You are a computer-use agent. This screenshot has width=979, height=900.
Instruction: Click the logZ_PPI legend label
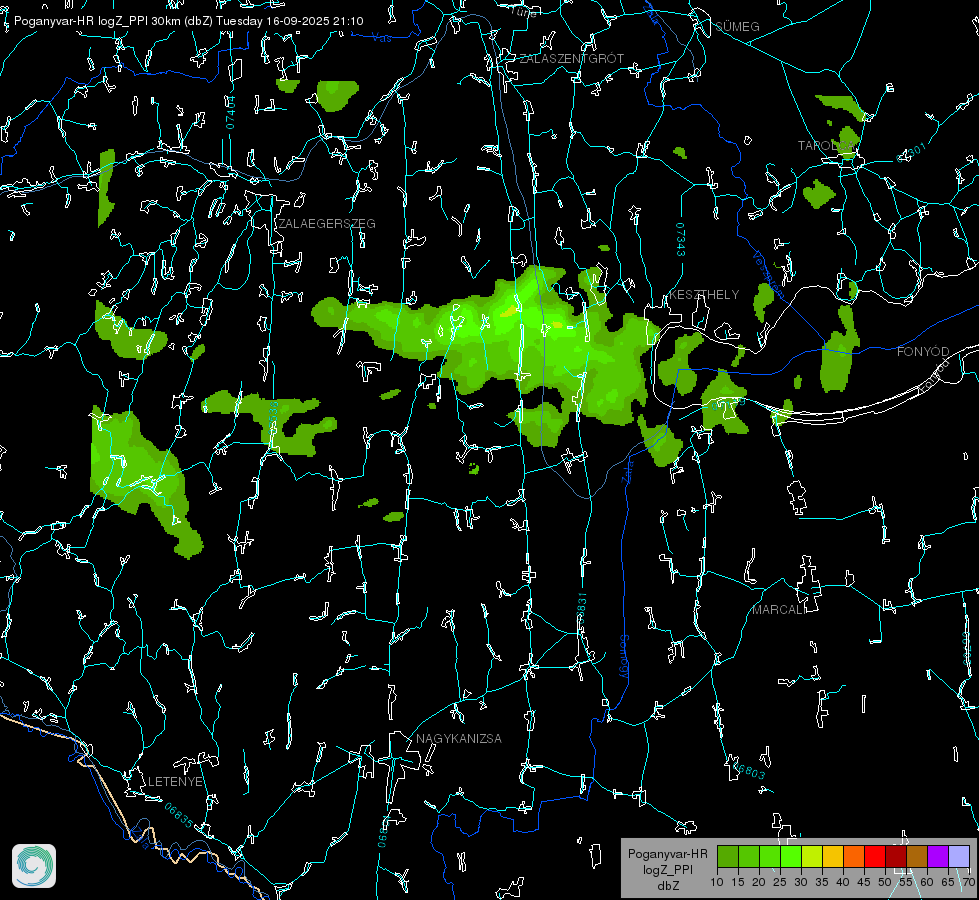pos(667,869)
